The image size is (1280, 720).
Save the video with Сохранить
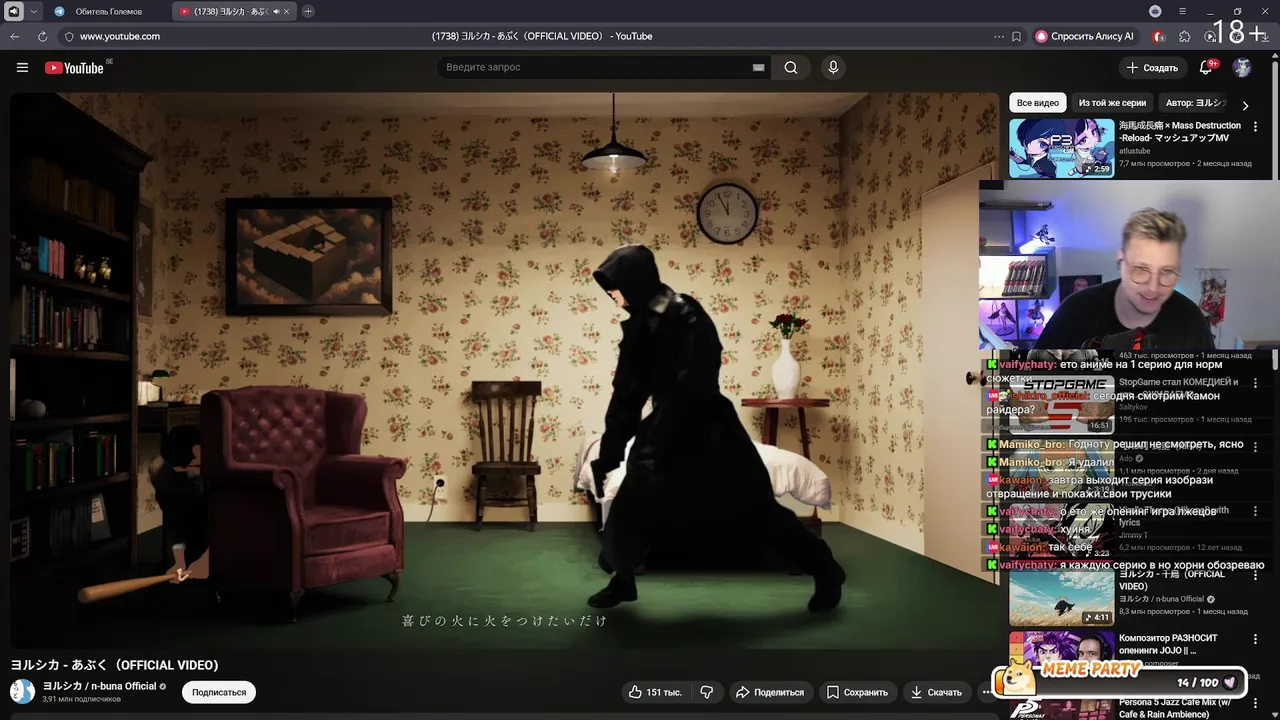pyautogui.click(x=857, y=692)
